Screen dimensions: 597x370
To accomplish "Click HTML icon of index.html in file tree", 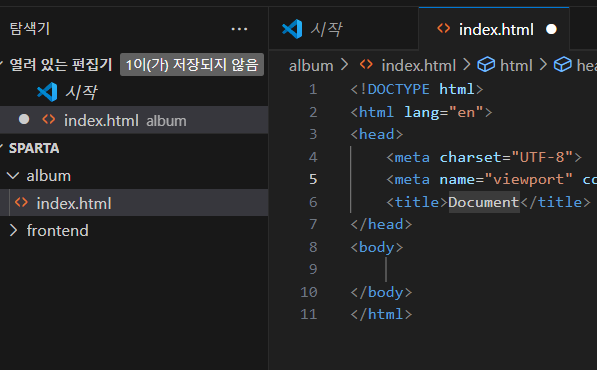I will pos(21,202).
